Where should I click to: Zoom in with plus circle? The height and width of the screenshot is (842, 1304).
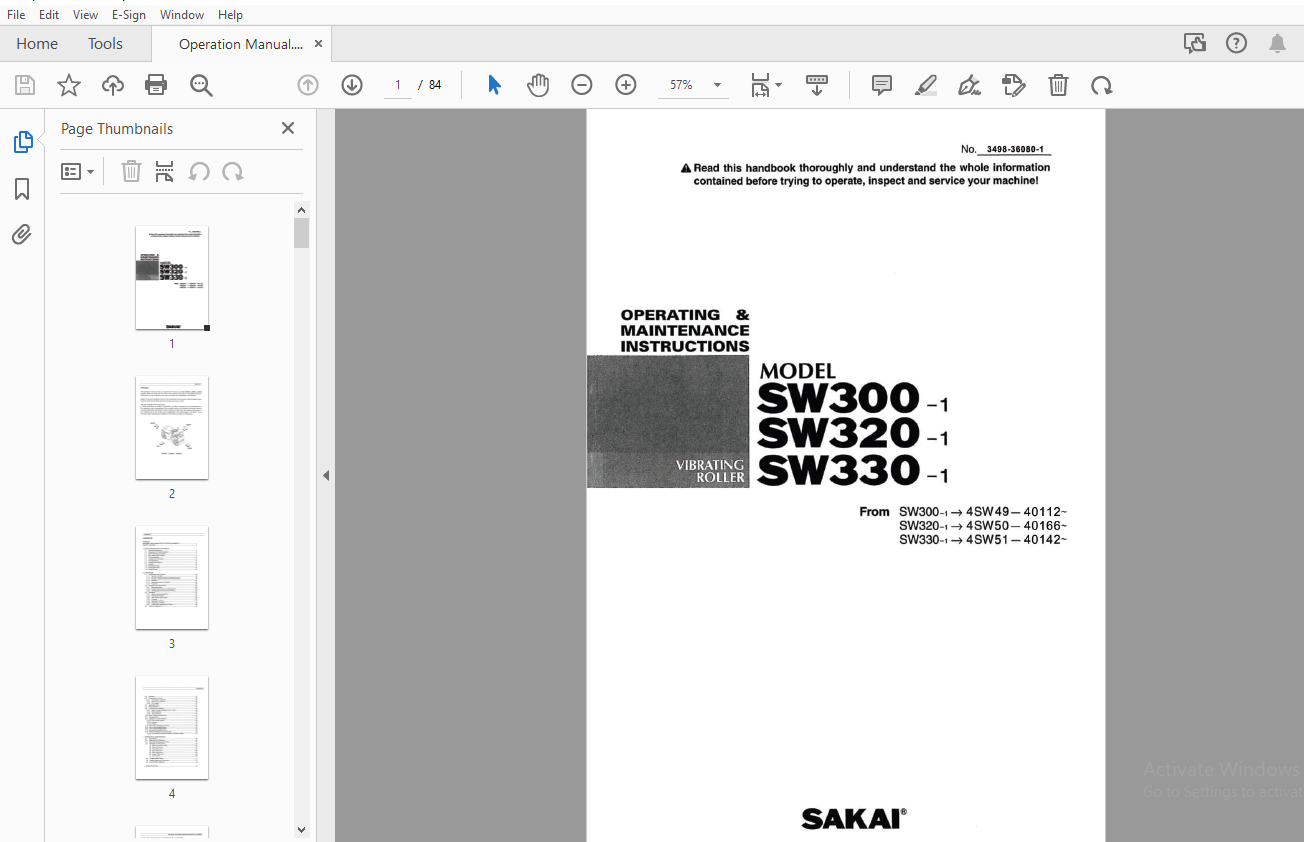pyautogui.click(x=626, y=85)
